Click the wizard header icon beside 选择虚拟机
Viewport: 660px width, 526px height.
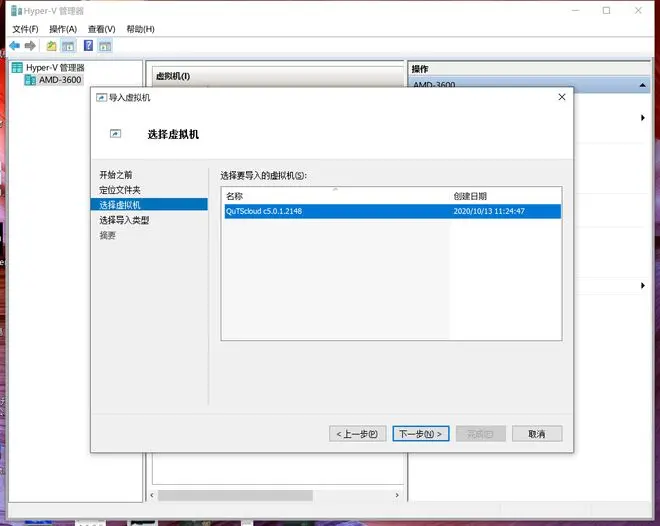(115, 133)
